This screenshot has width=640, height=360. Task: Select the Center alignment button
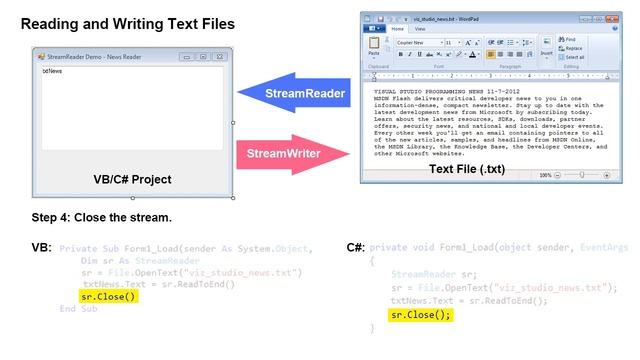[500, 54]
